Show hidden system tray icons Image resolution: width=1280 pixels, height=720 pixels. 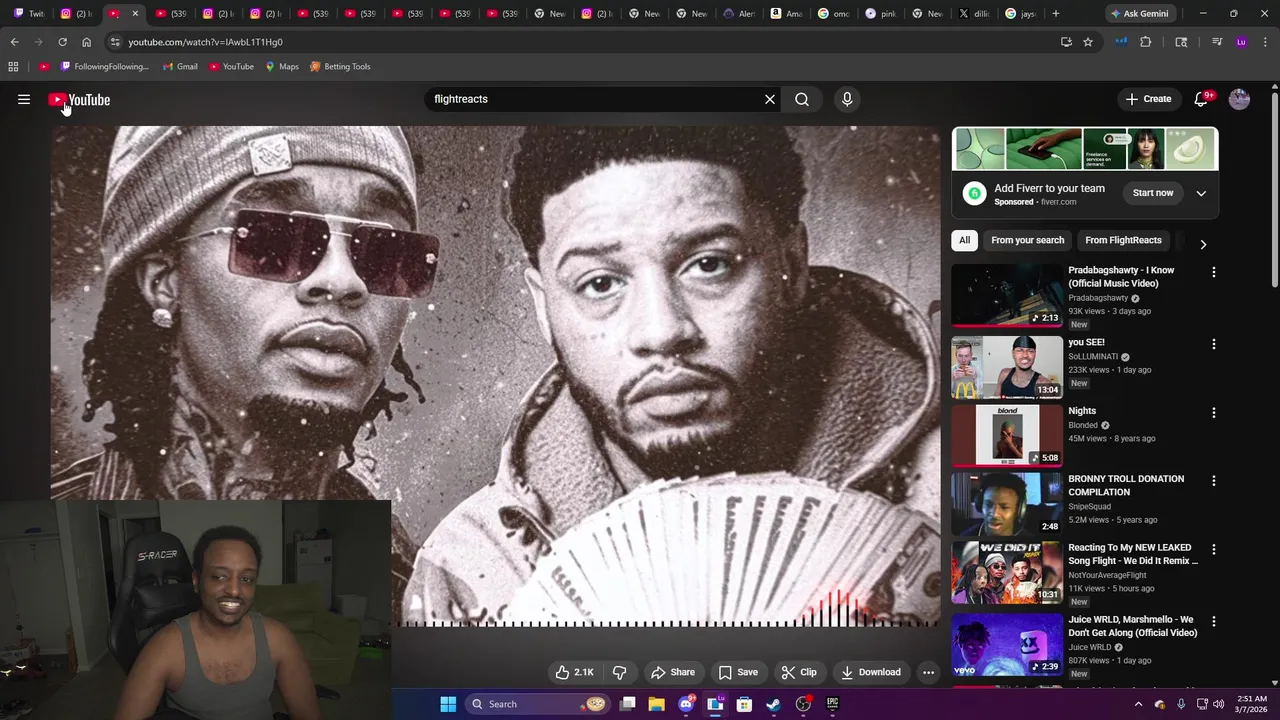1138,704
